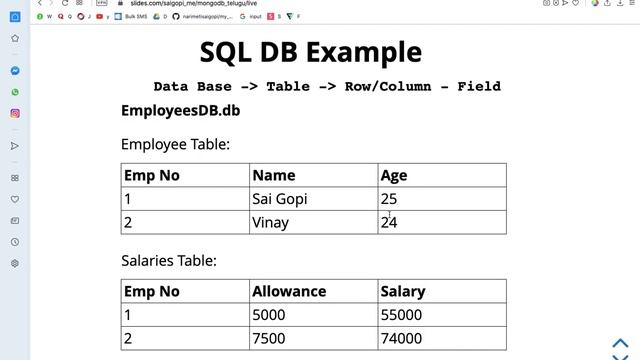Open Settings gear icon in sidebar

[x=15, y=263]
